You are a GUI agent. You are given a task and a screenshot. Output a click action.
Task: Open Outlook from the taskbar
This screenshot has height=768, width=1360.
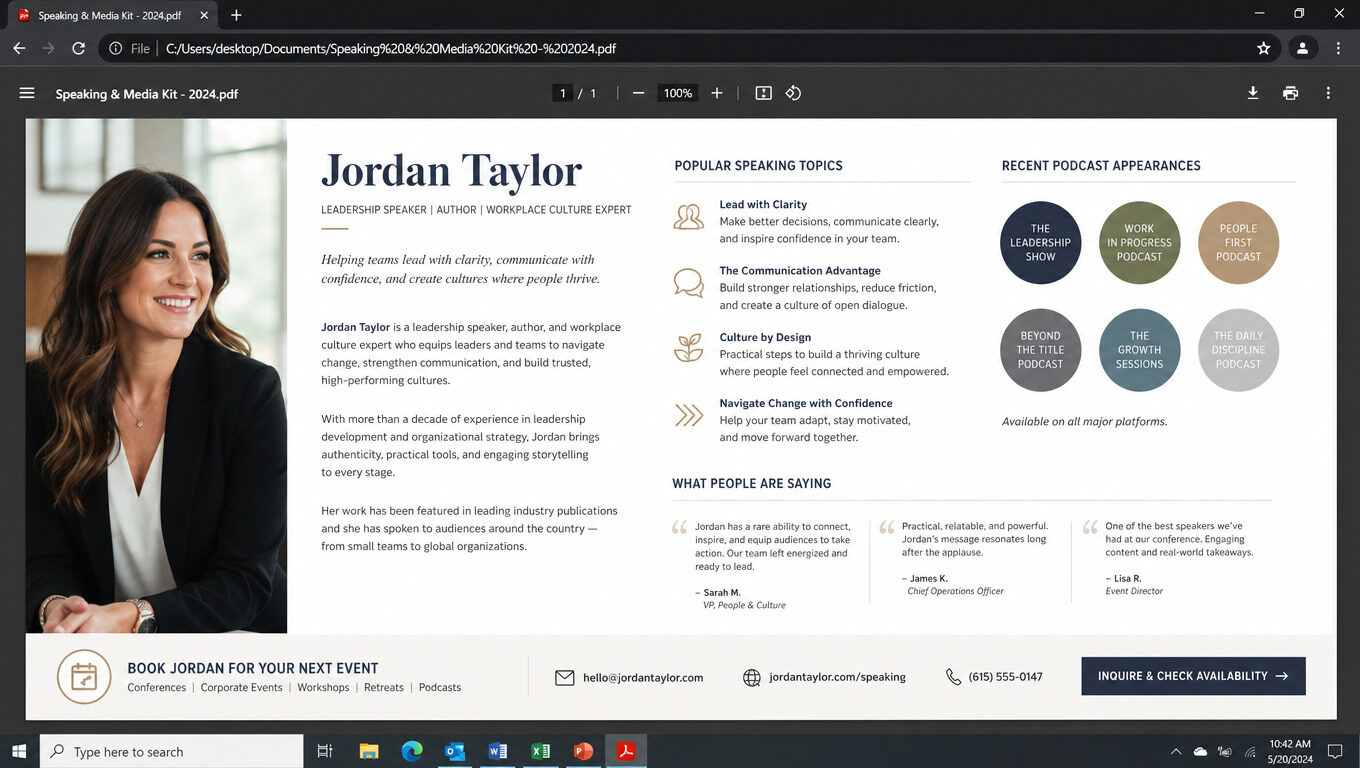(x=455, y=751)
